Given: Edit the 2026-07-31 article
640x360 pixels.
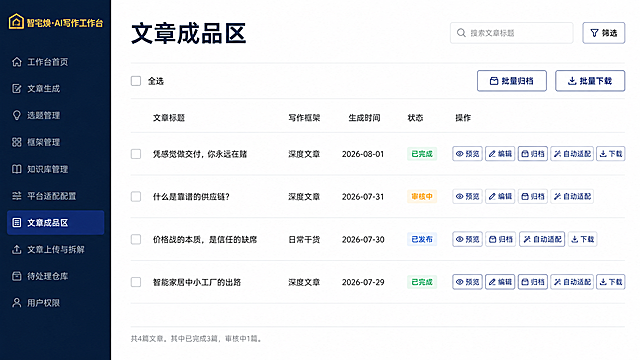Looking at the screenshot, I should click(x=500, y=196).
